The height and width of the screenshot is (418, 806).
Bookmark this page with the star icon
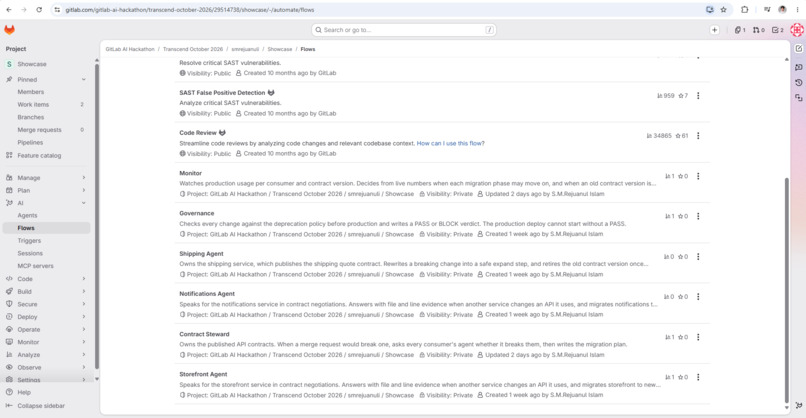(x=724, y=10)
